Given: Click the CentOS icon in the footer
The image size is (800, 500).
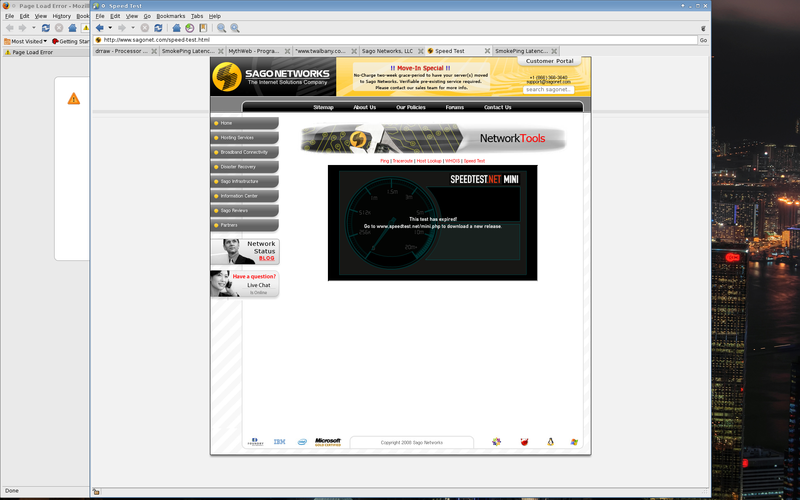Looking at the screenshot, I should 496,442.
